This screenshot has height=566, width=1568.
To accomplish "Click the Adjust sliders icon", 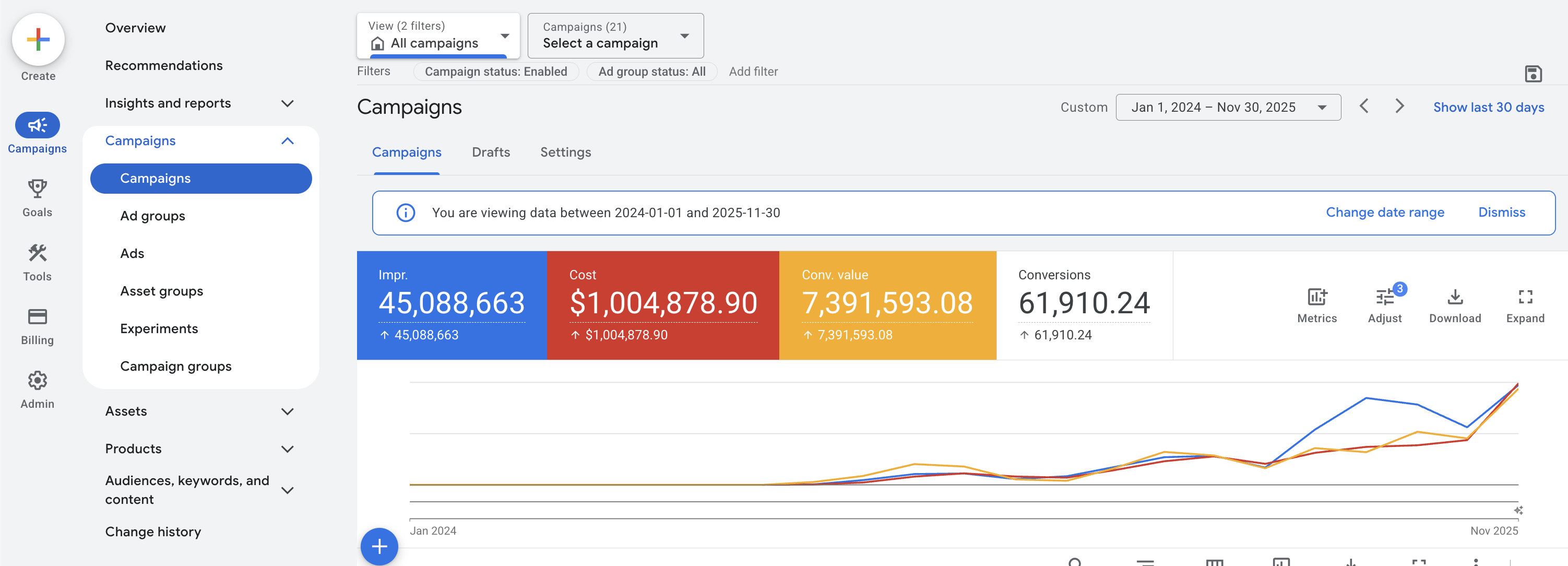I will [1384, 297].
